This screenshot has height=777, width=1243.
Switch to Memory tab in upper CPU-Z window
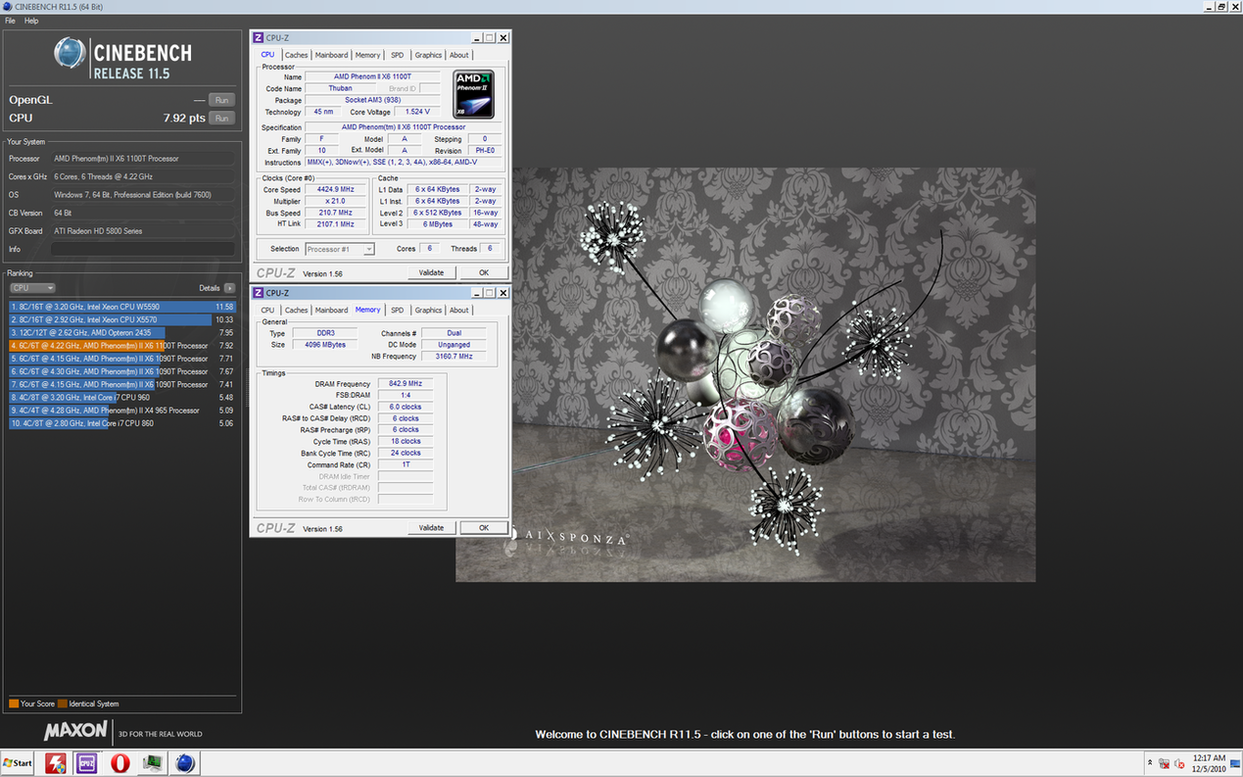click(368, 55)
